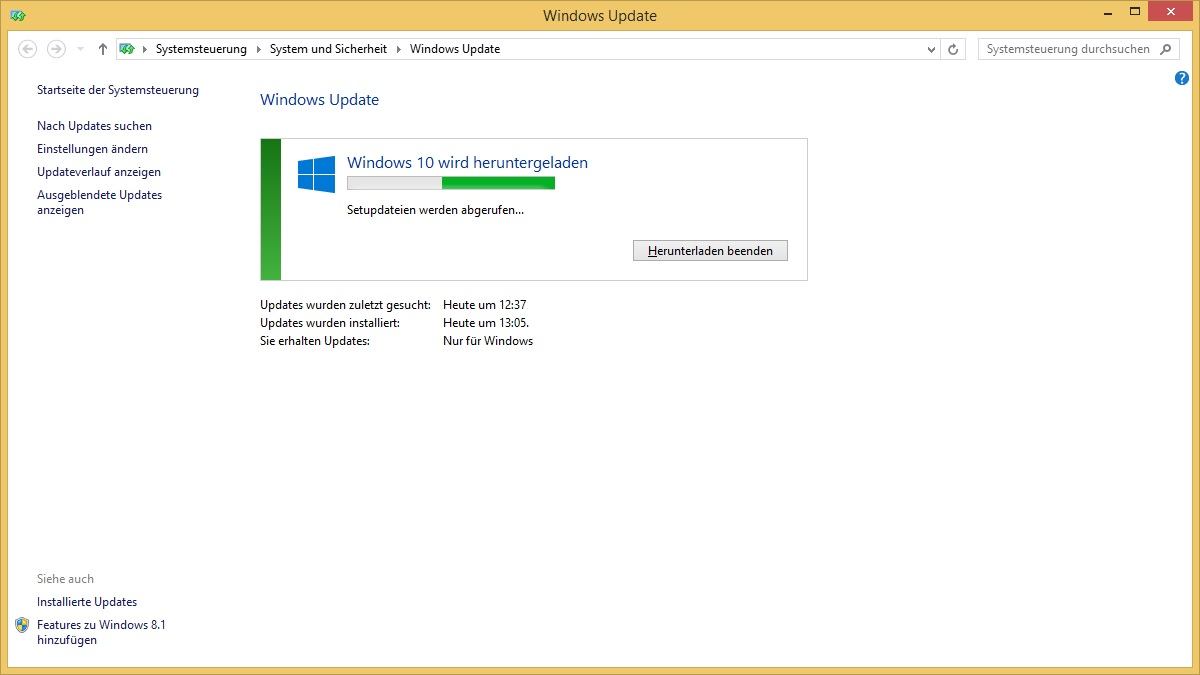
Task: Click the address bar Control Panel icon
Action: 127,49
